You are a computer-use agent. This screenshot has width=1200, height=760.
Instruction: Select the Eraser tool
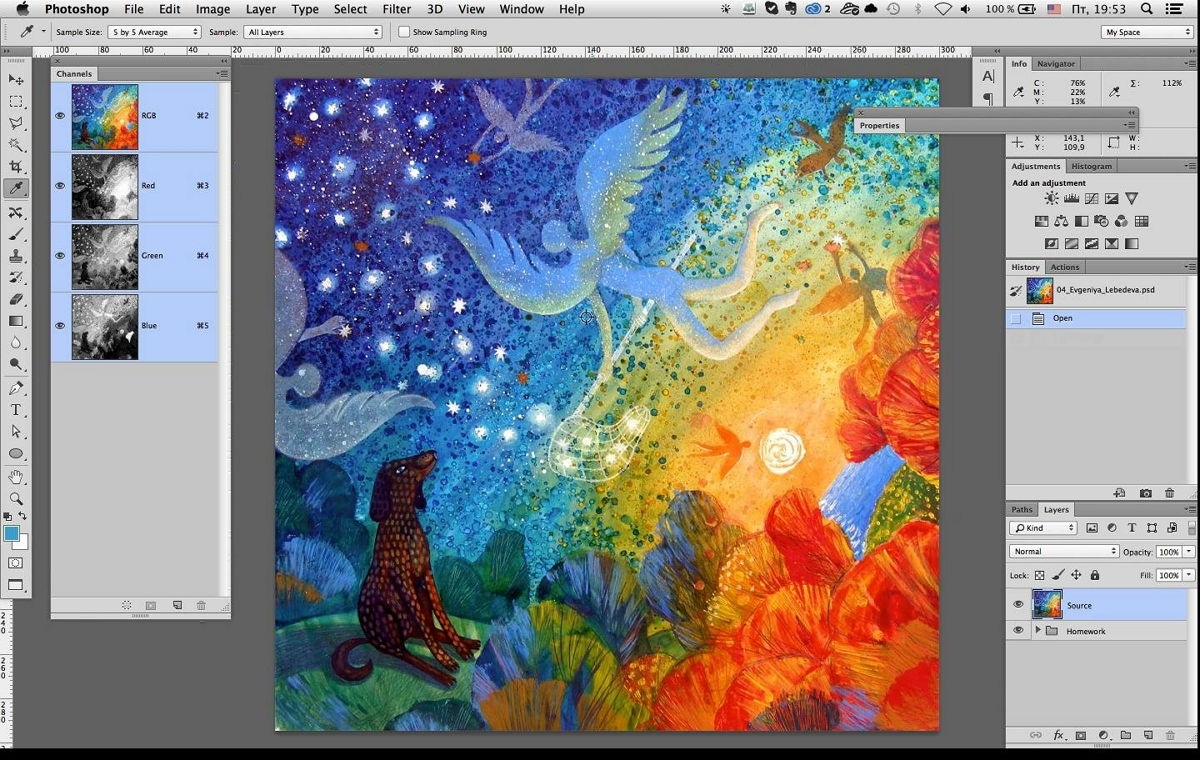pyautogui.click(x=16, y=299)
